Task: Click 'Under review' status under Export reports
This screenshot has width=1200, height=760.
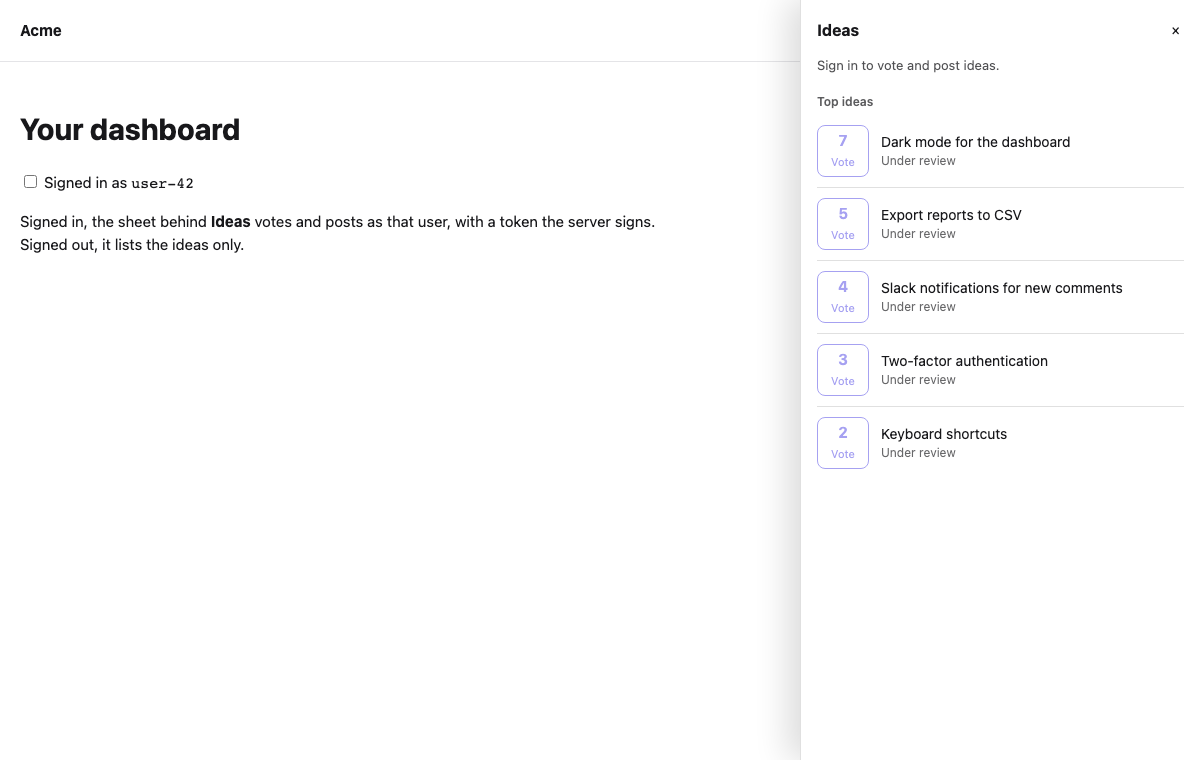Action: [x=918, y=234]
